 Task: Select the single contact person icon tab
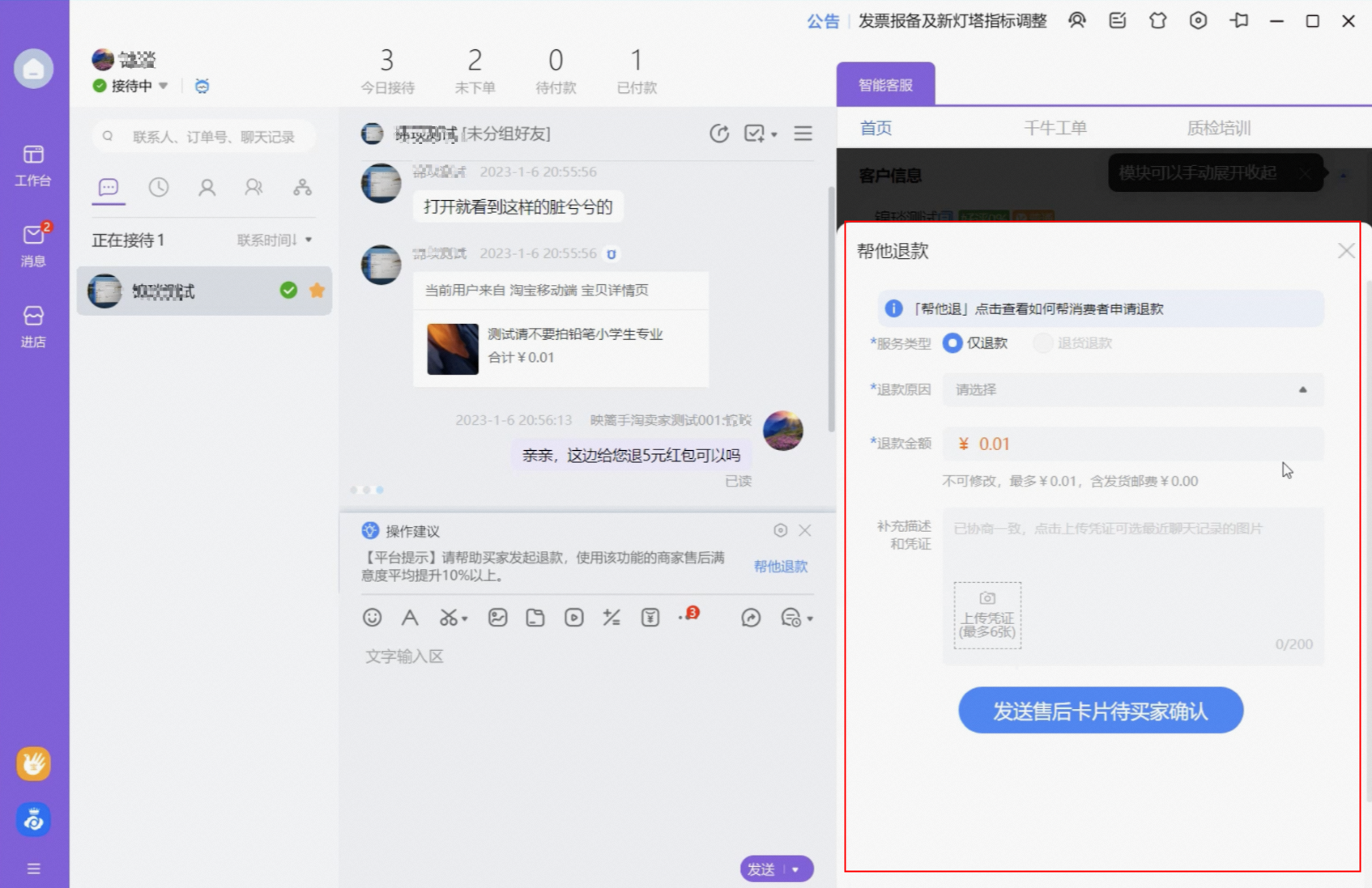click(x=207, y=188)
